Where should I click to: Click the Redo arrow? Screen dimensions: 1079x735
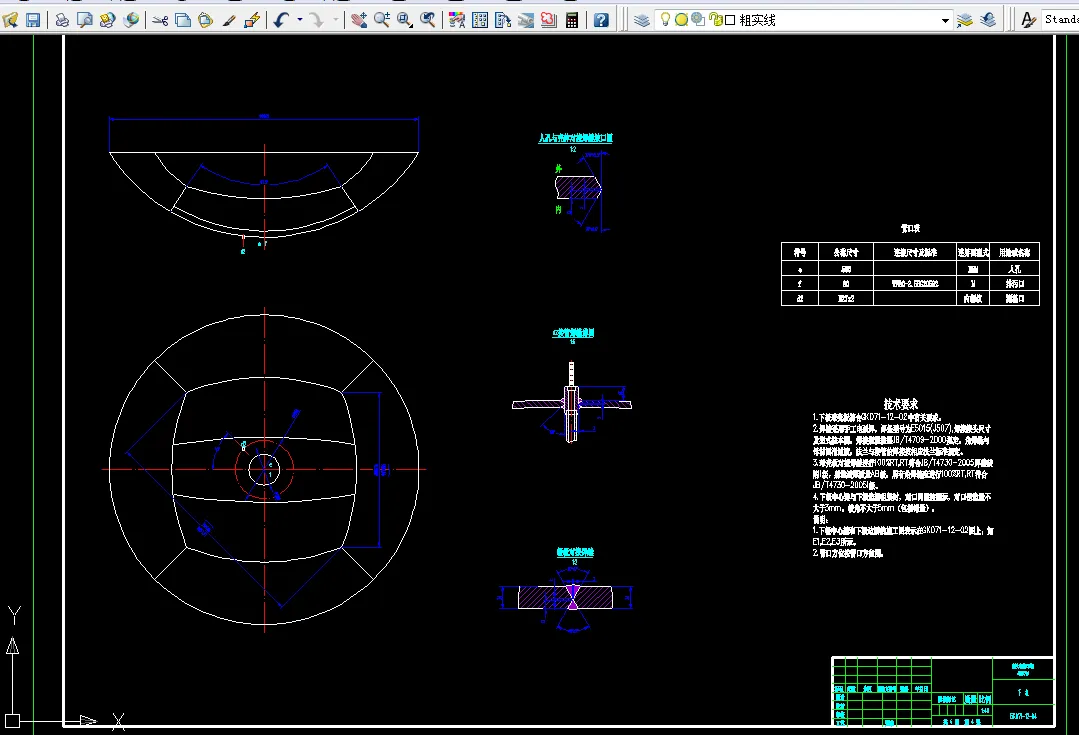pyautogui.click(x=317, y=20)
